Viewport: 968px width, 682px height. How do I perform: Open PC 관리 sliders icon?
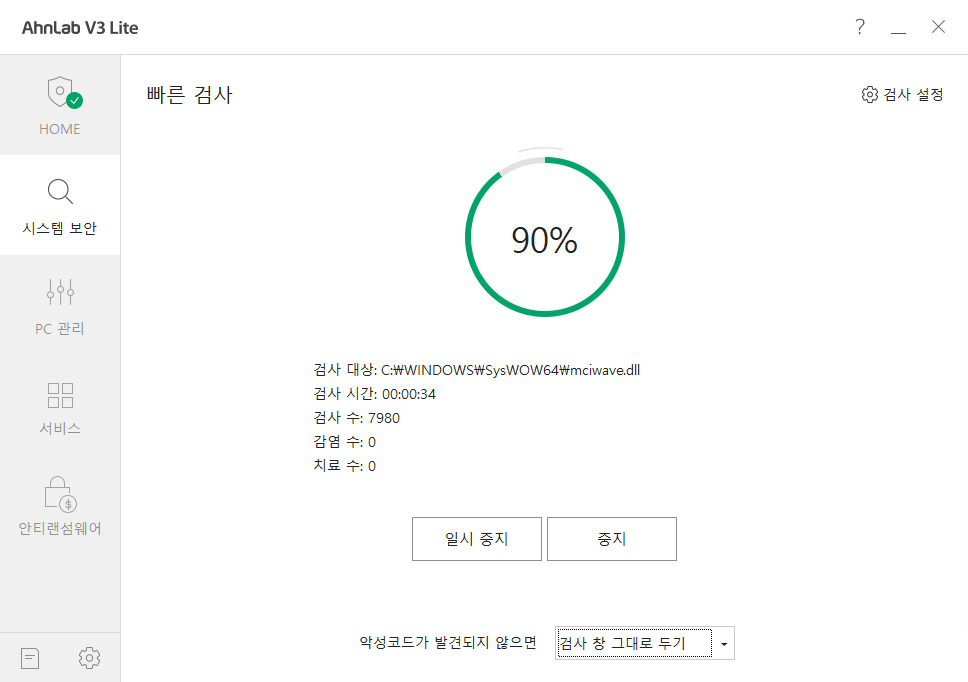click(x=60, y=291)
